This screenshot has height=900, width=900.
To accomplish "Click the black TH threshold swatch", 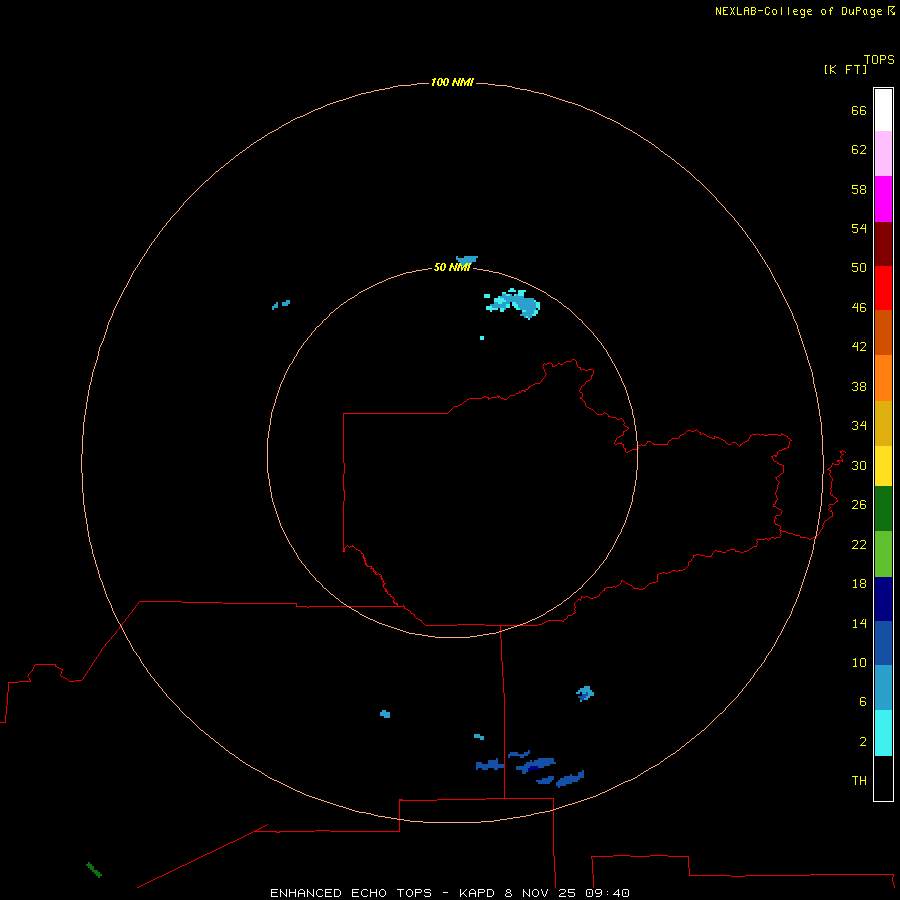I will click(x=883, y=778).
